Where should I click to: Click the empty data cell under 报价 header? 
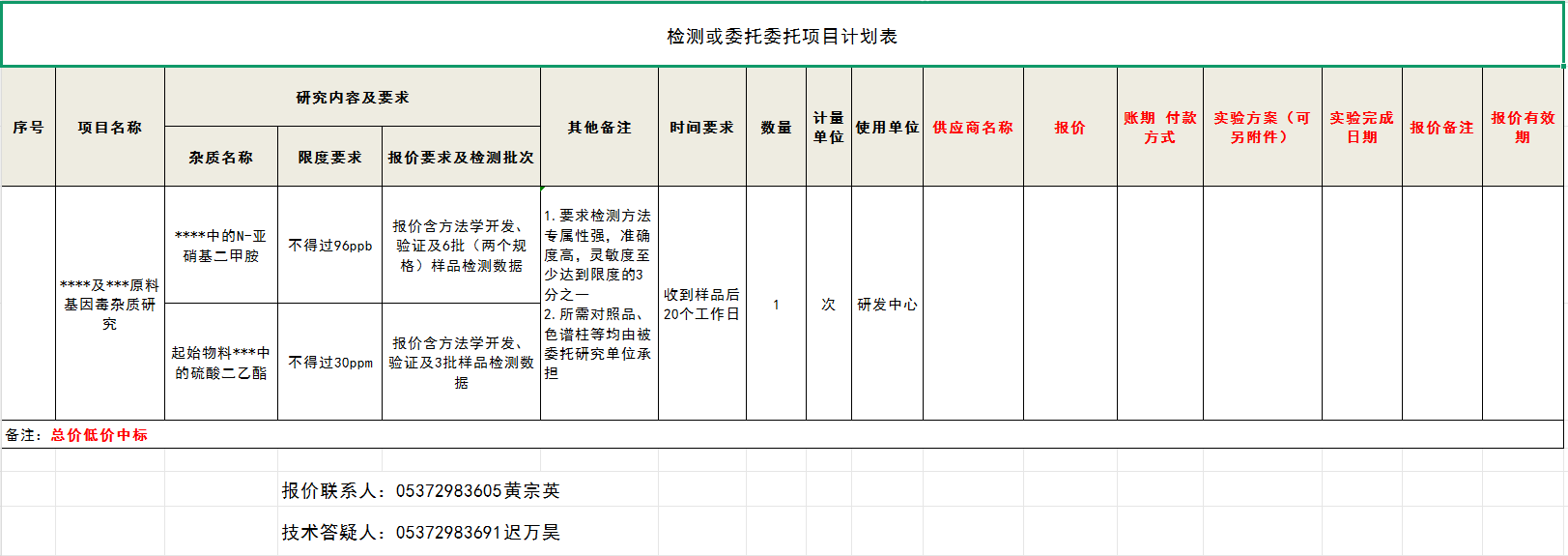click(1069, 305)
